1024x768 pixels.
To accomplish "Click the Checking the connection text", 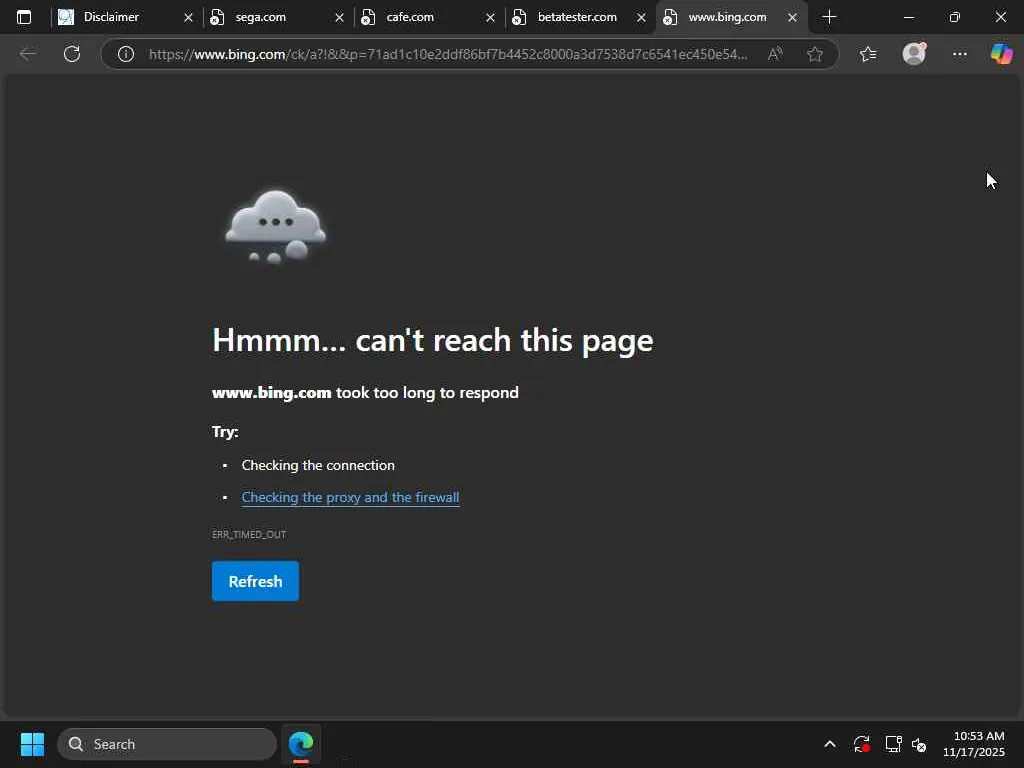I will (318, 465).
